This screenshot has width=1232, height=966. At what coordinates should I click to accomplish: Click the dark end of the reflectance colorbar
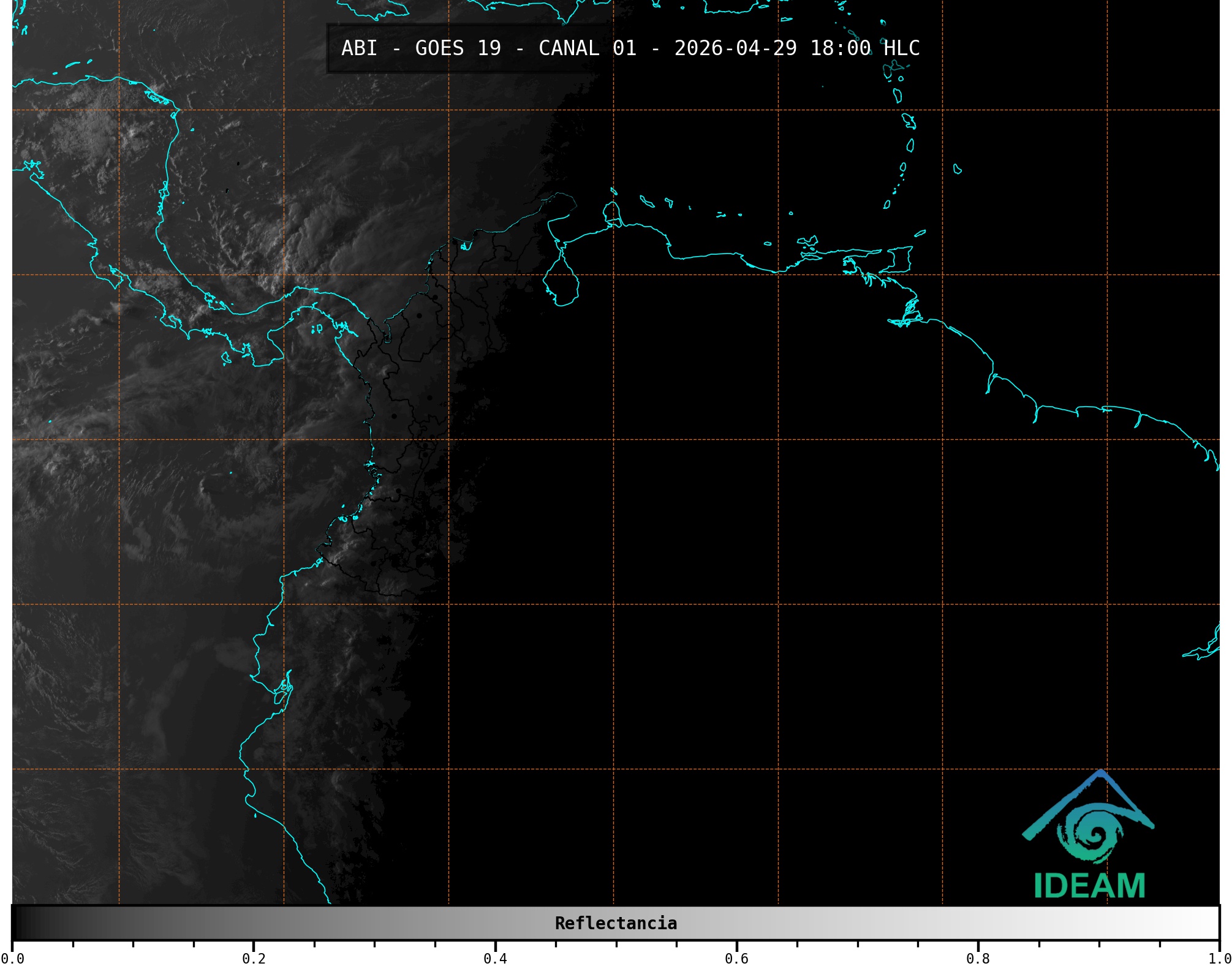(21, 923)
